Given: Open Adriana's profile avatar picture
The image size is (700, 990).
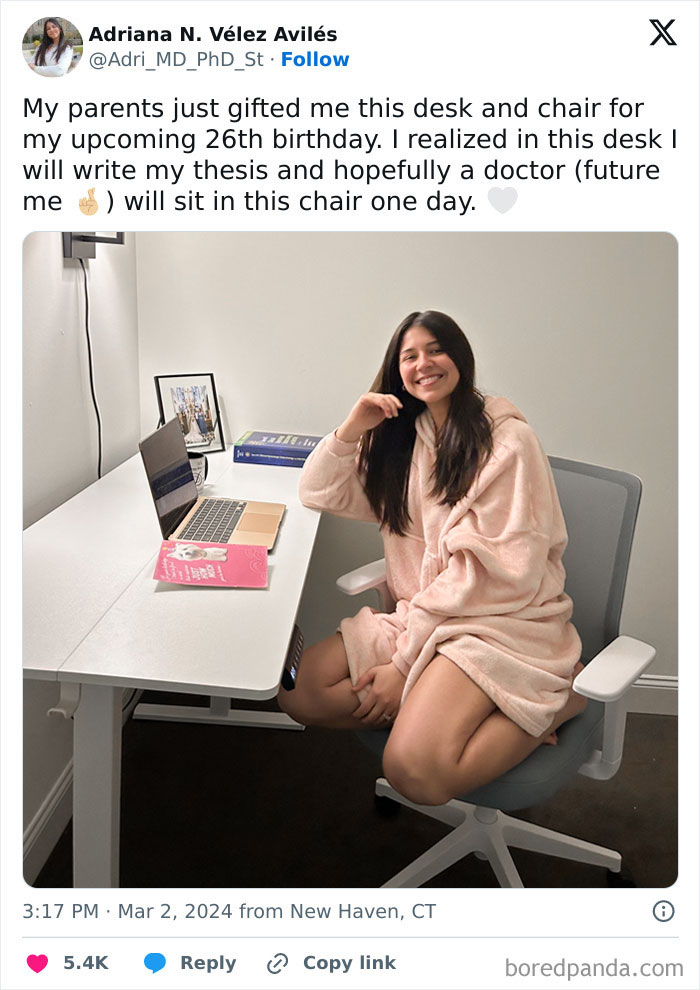Looking at the screenshot, I should pyautogui.click(x=52, y=47).
